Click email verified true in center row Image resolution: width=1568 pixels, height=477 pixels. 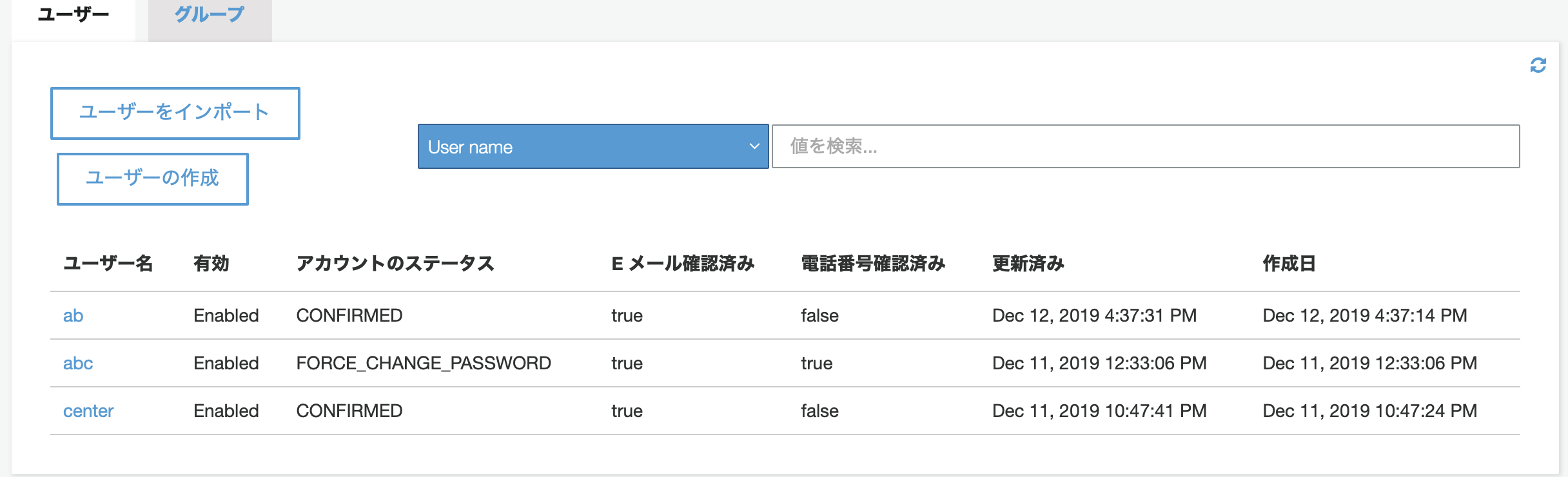(x=627, y=411)
